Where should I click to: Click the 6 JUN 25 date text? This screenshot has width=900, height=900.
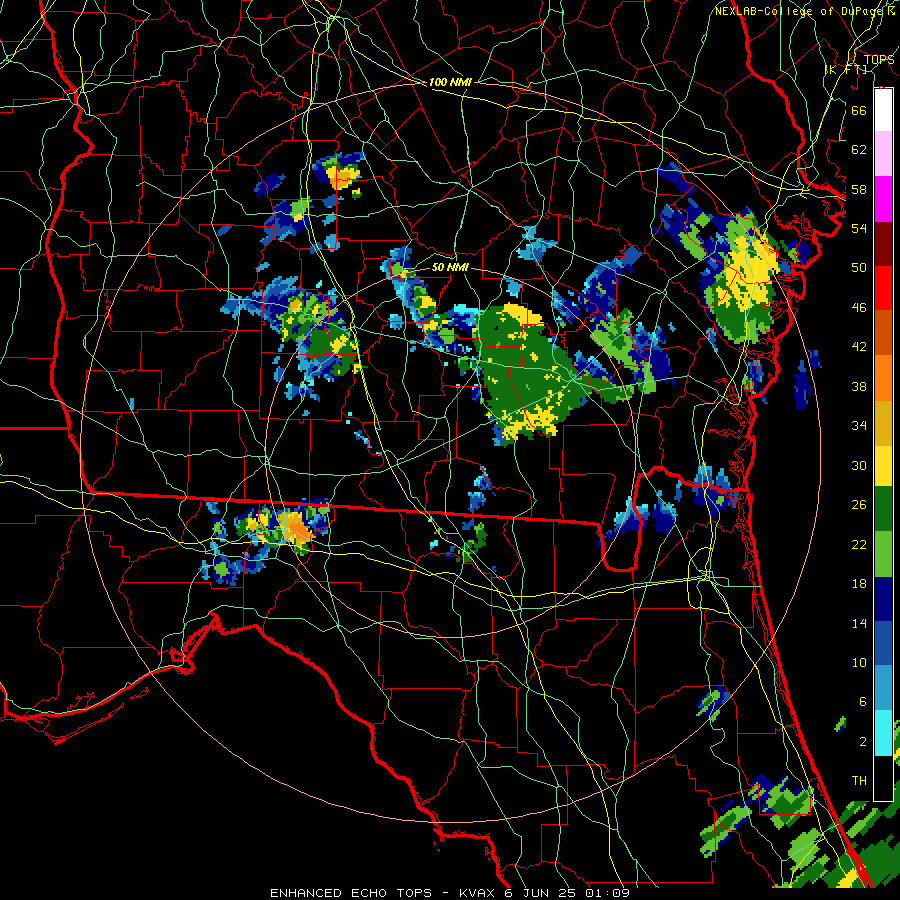coord(542,893)
